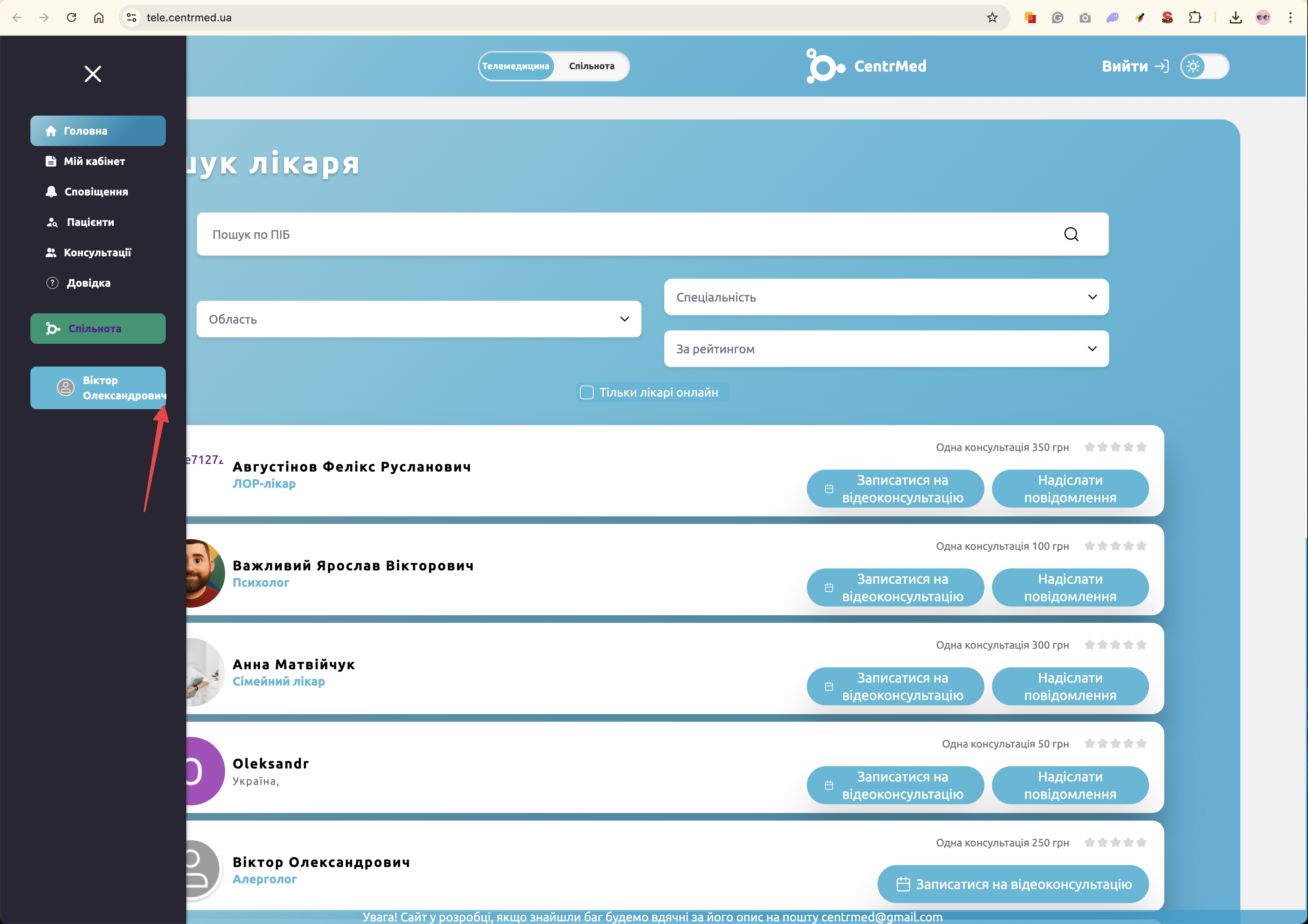Switch to Спільнота in header toggle
Viewport: 1308px width, 924px height.
tap(591, 66)
